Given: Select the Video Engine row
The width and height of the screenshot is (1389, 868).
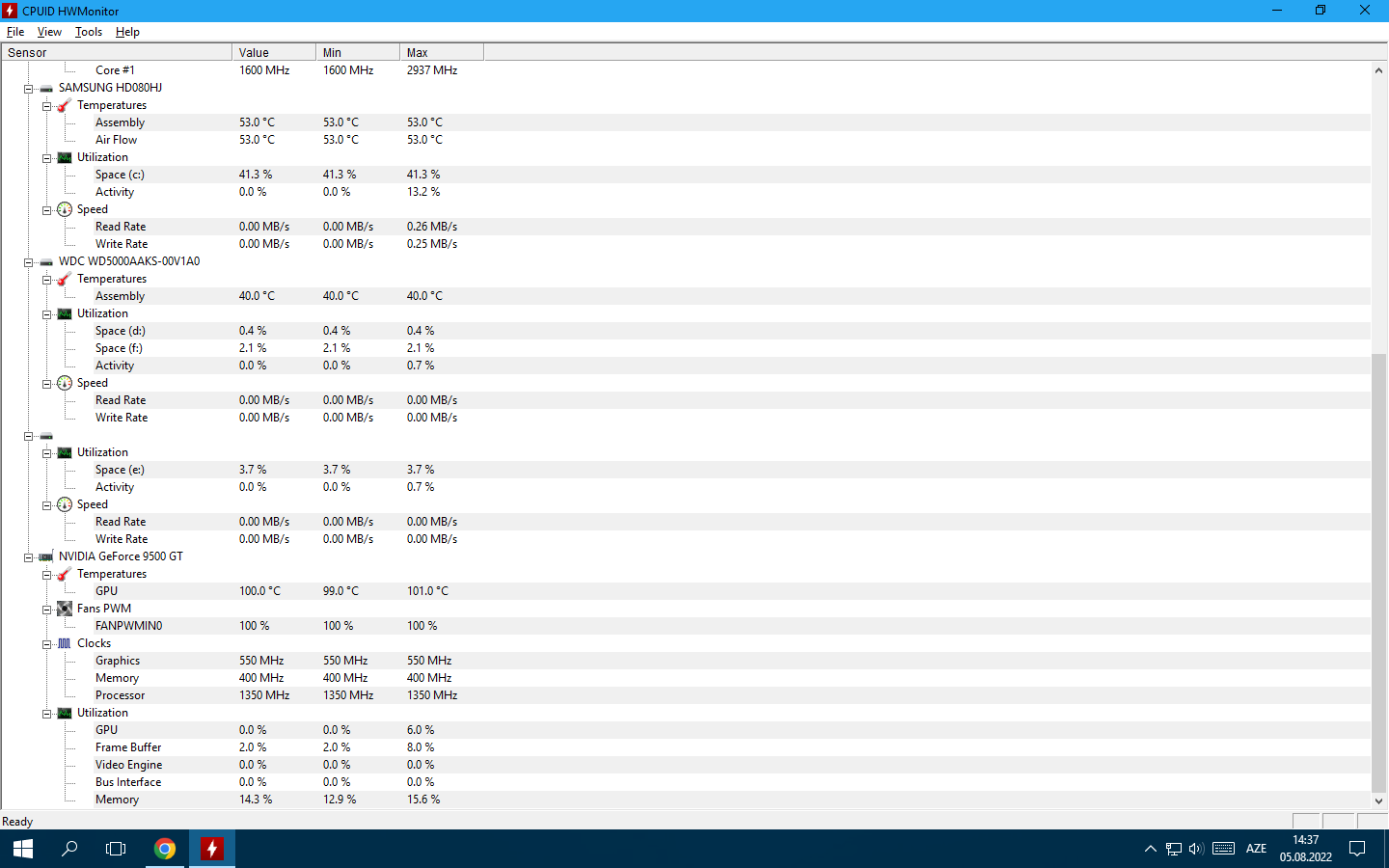Looking at the screenshot, I should click(x=686, y=765).
